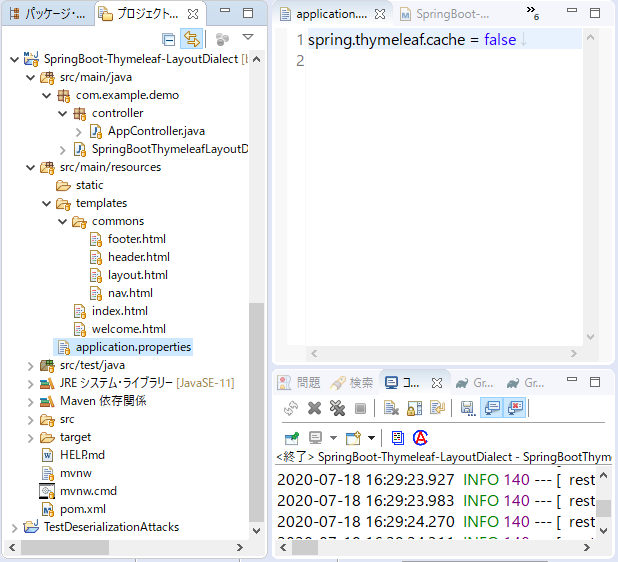This screenshot has width=618, height=562.
Task: Toggle Show Console When Standard Error Changes
Action: pyautogui.click(x=515, y=408)
